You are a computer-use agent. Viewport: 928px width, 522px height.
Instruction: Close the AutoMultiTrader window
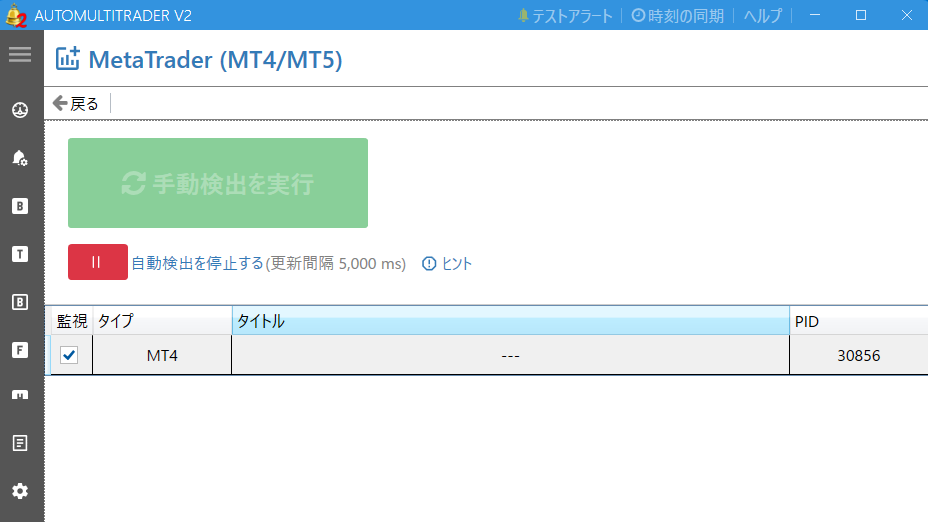tap(907, 15)
